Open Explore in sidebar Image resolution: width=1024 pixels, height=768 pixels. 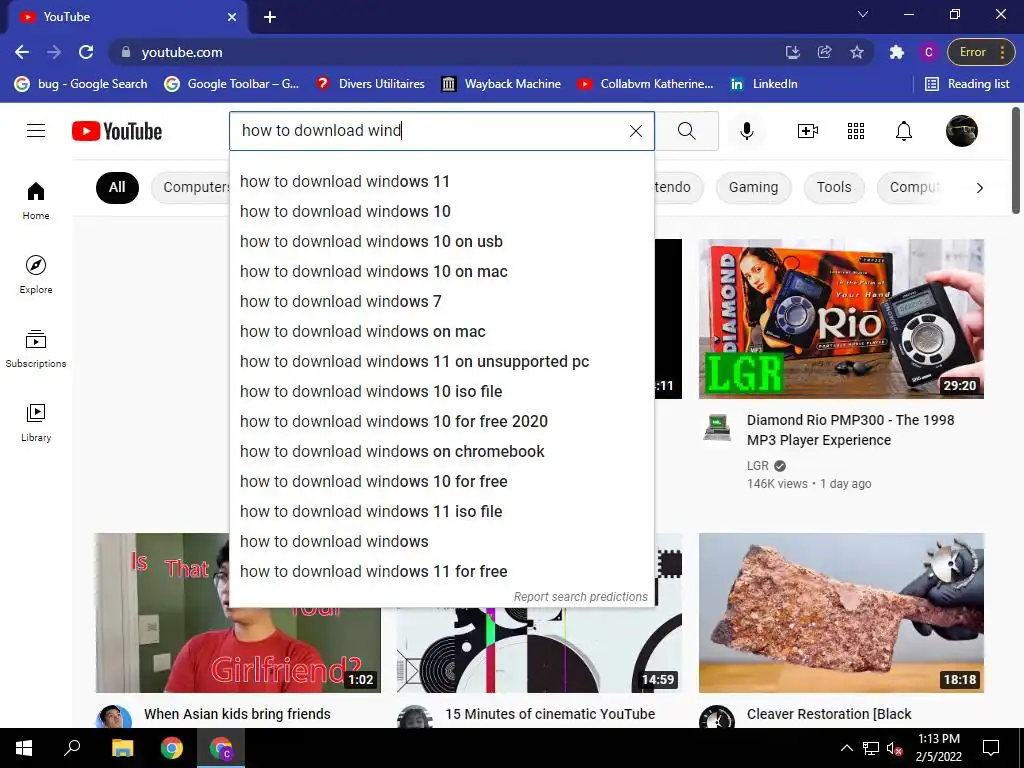pos(36,275)
